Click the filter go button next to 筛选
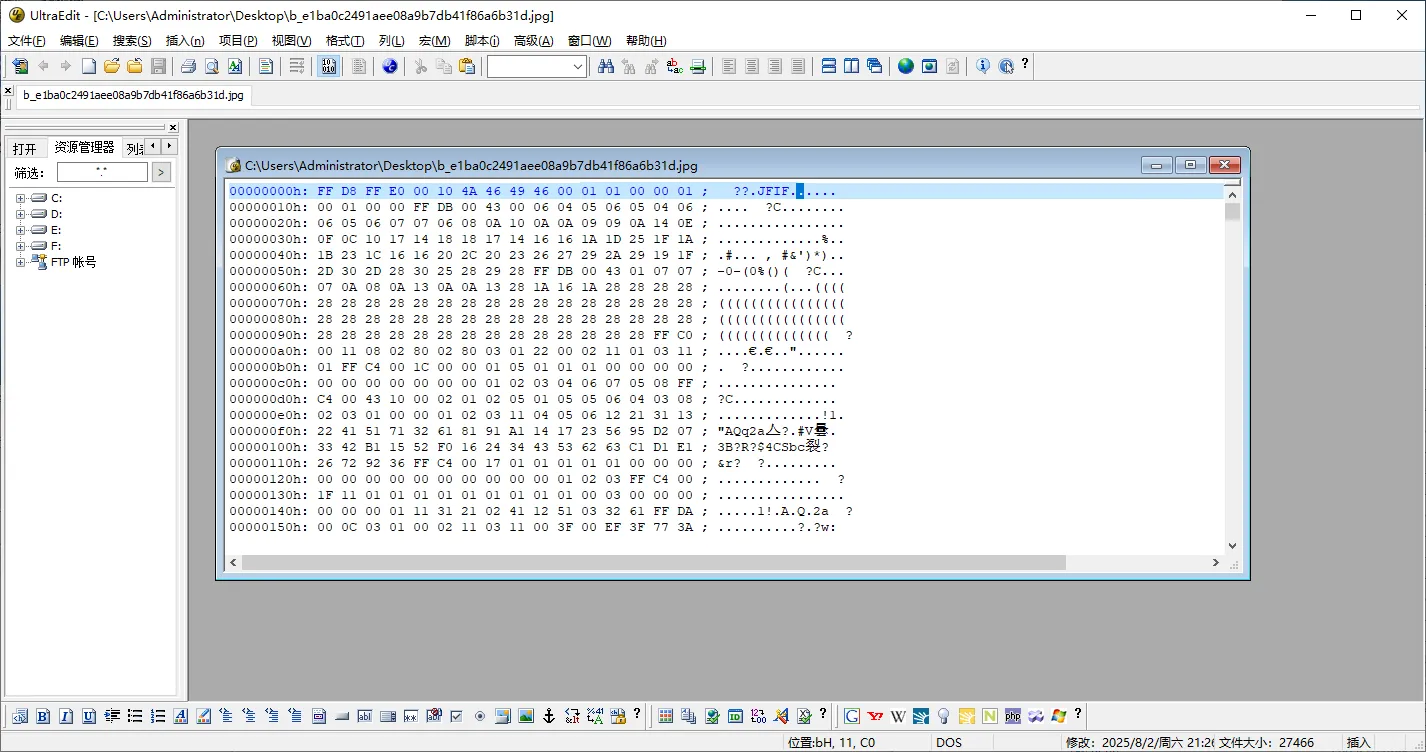This screenshot has height=752, width=1426. [161, 172]
